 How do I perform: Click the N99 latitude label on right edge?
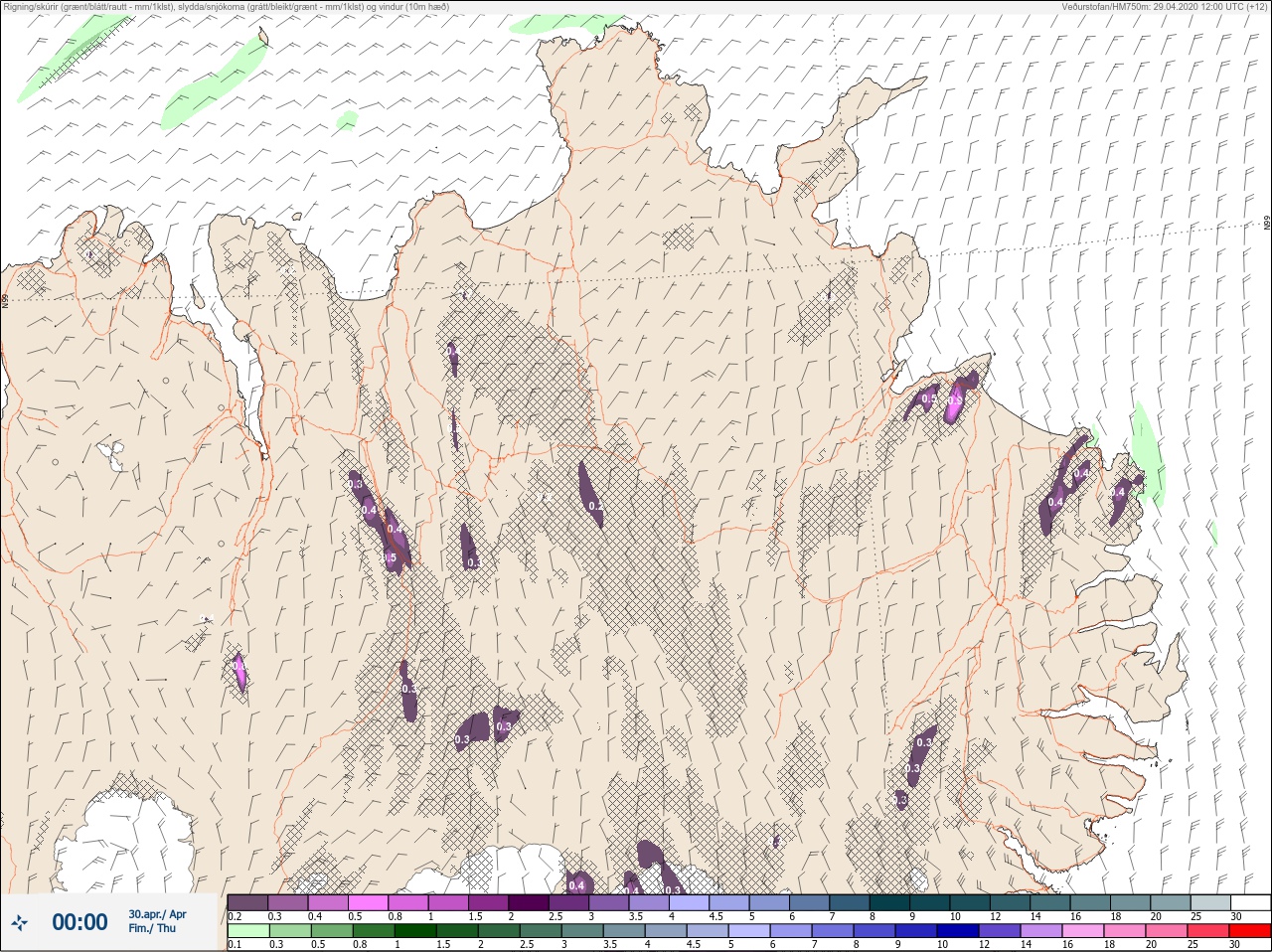1267,225
